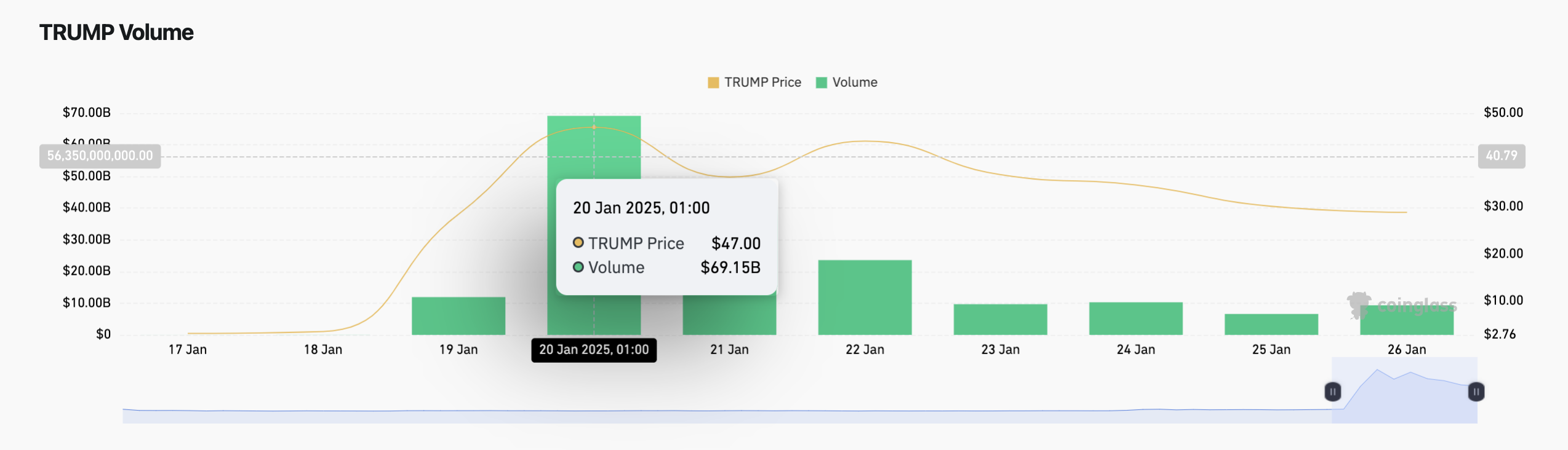Click the highlighted range selector window
This screenshot has width=1568, height=450.
(1404, 400)
